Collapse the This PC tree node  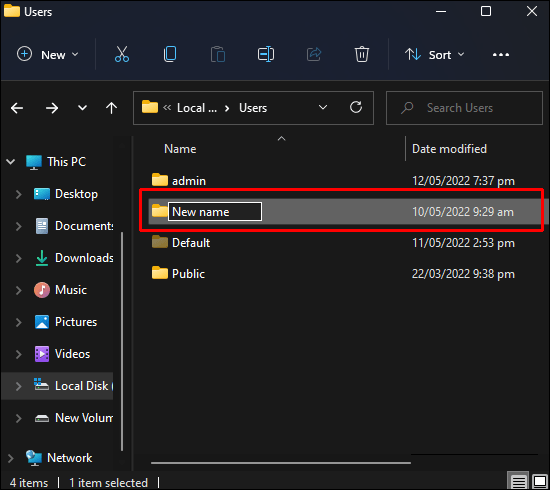[x=11, y=162]
